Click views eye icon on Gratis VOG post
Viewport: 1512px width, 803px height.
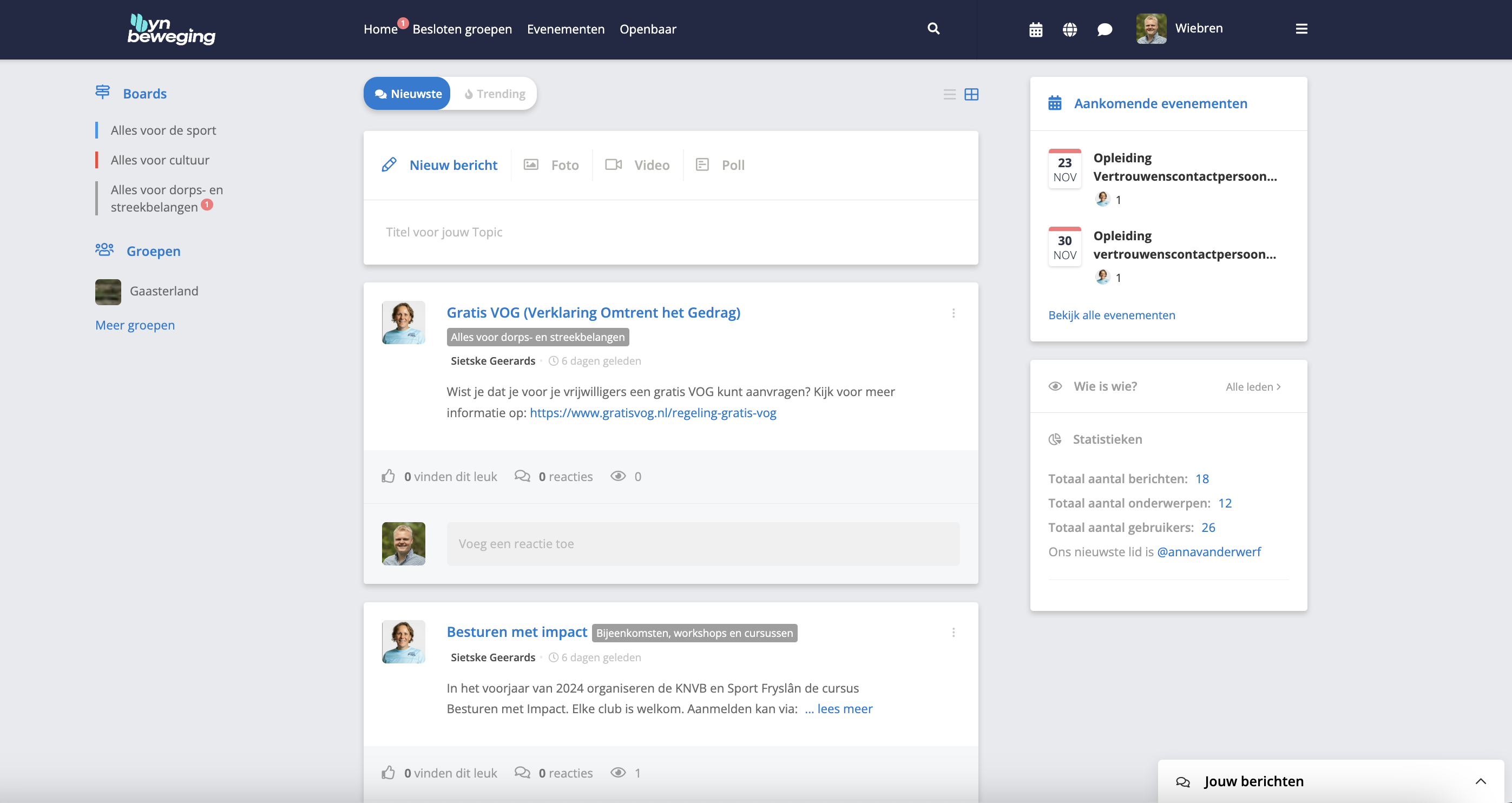[x=618, y=476]
